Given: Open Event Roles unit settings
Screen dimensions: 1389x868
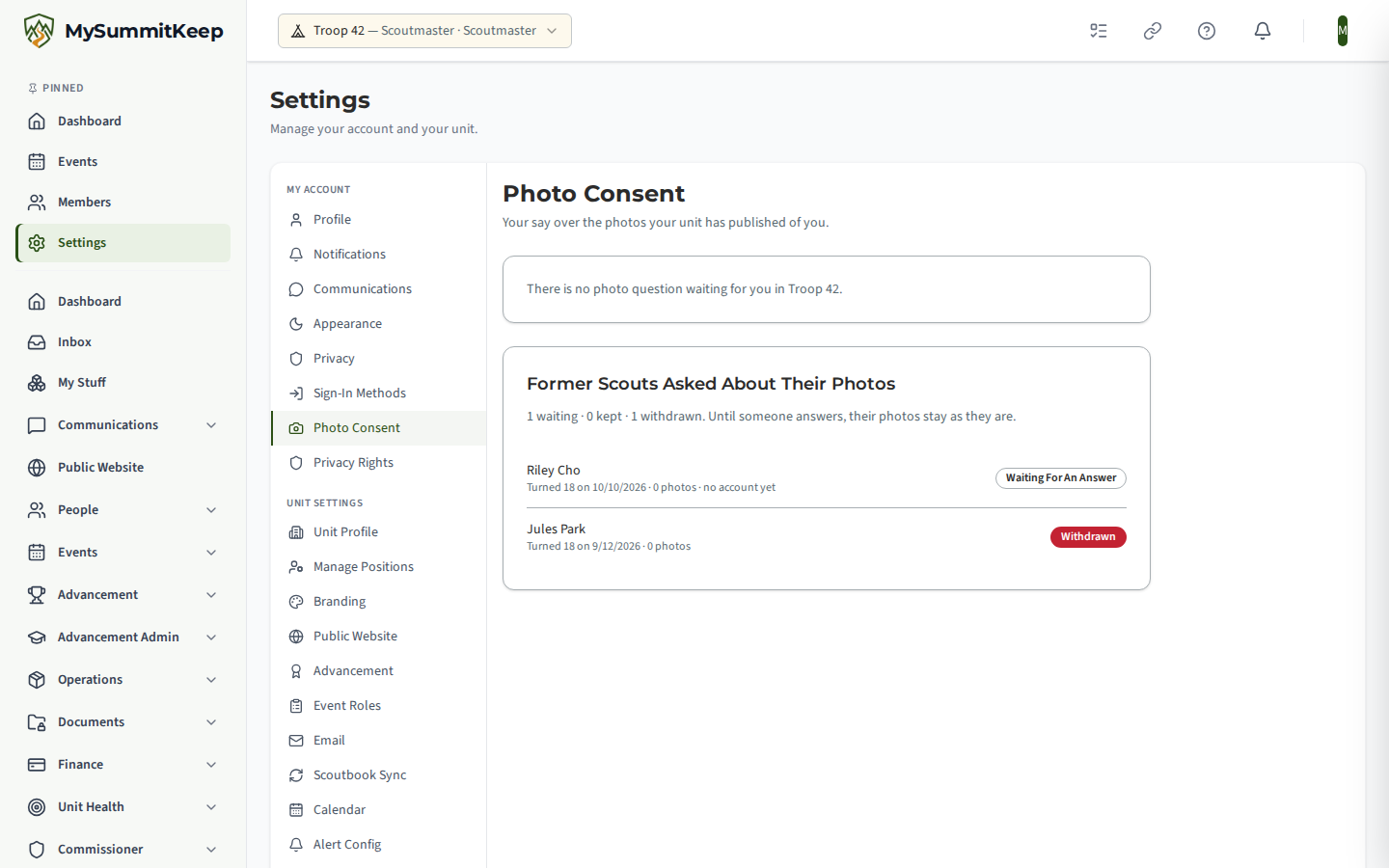Looking at the screenshot, I should coord(378,706).
